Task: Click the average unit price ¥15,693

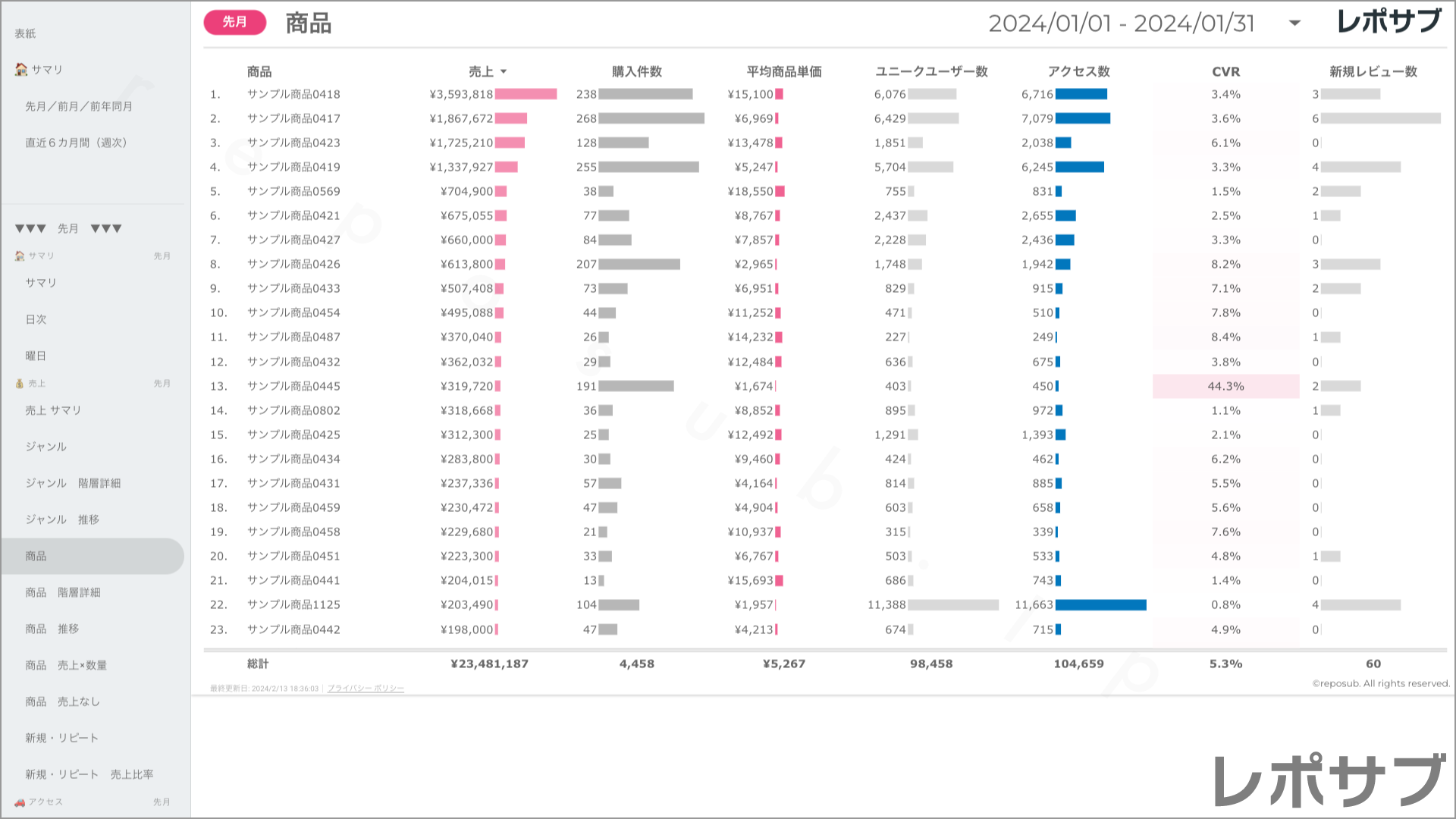Action: tap(751, 580)
